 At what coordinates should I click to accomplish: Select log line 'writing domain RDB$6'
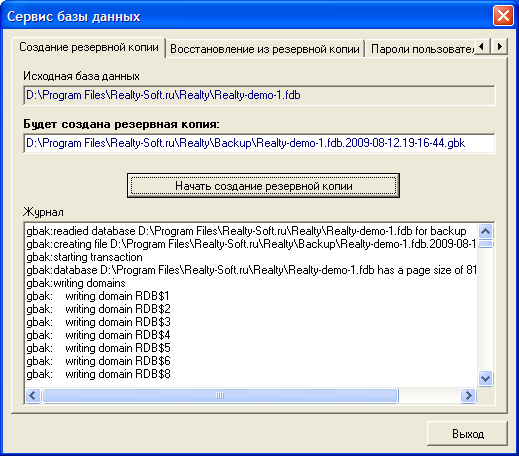tap(98, 361)
